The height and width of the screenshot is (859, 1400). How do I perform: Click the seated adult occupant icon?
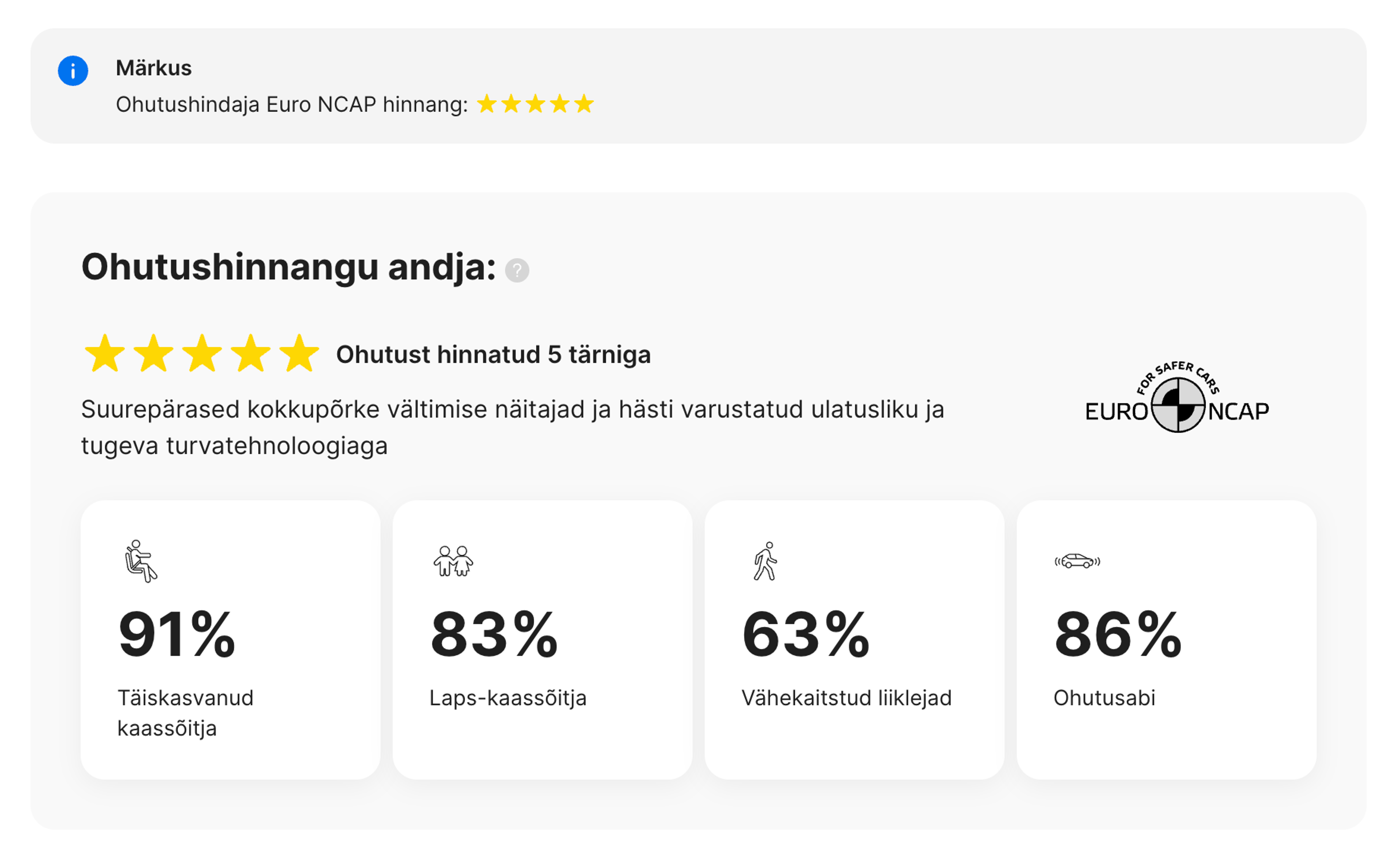coord(140,561)
